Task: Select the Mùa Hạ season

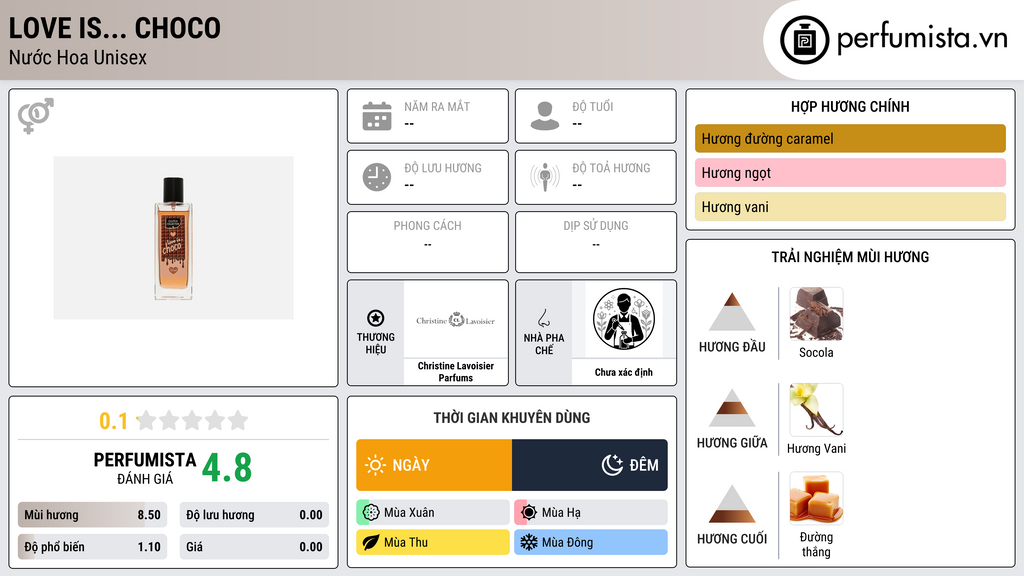Action: pos(591,513)
